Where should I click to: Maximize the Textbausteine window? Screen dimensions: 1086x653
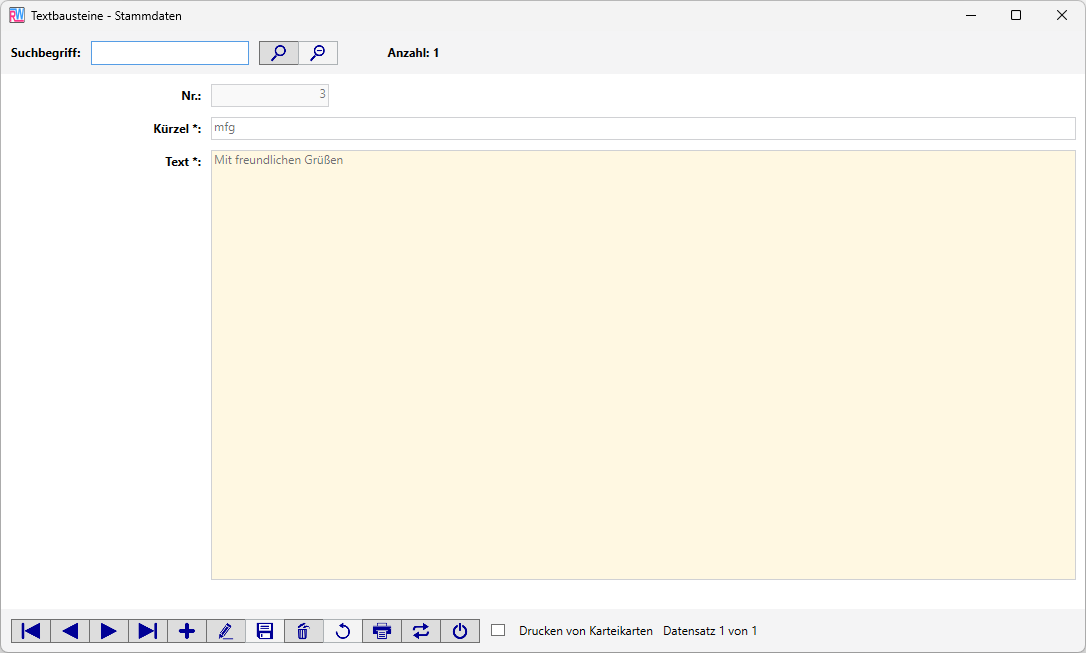[1016, 15]
